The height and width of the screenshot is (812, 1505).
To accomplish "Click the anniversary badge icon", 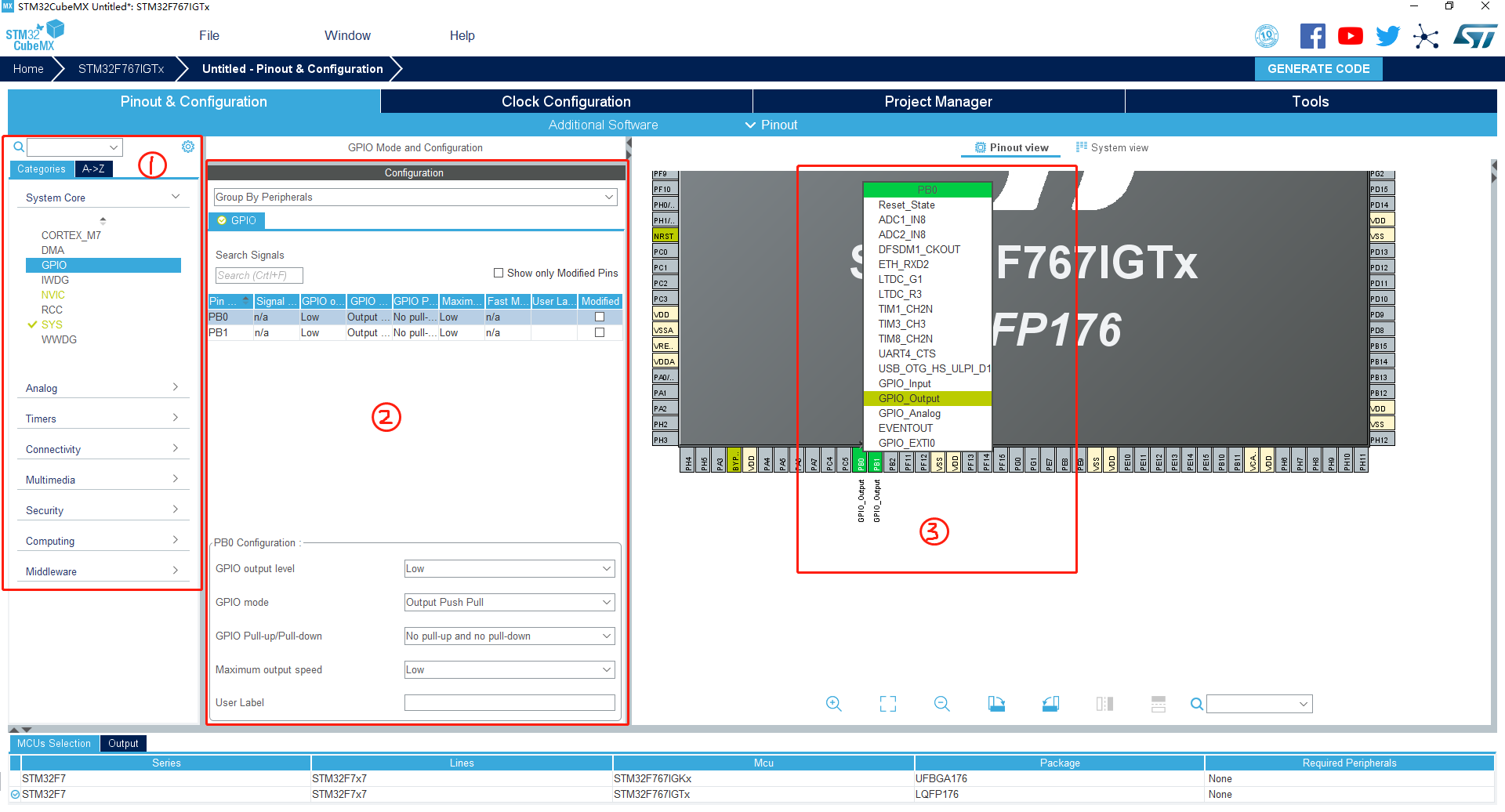I will coord(1267,36).
